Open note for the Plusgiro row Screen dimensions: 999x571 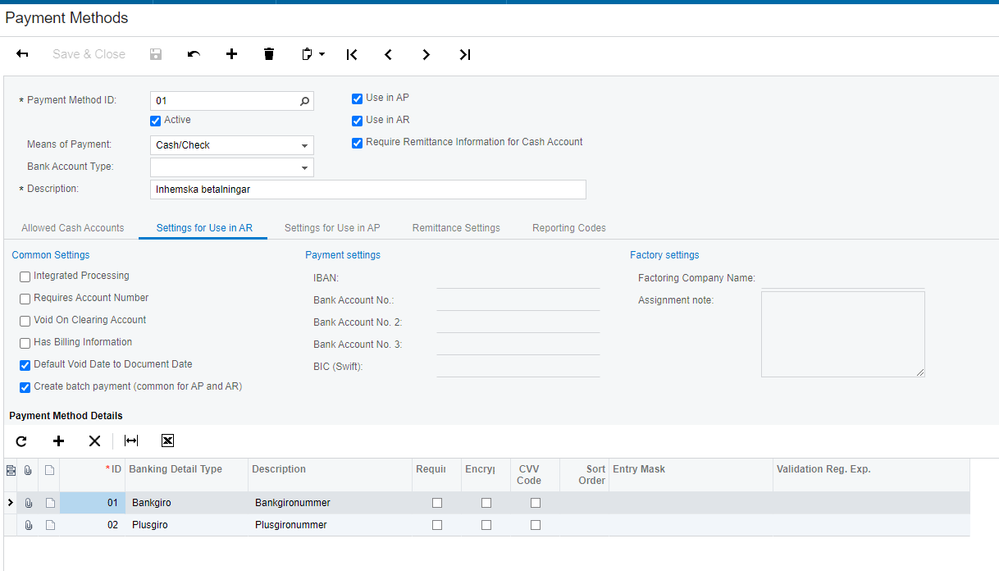point(50,525)
